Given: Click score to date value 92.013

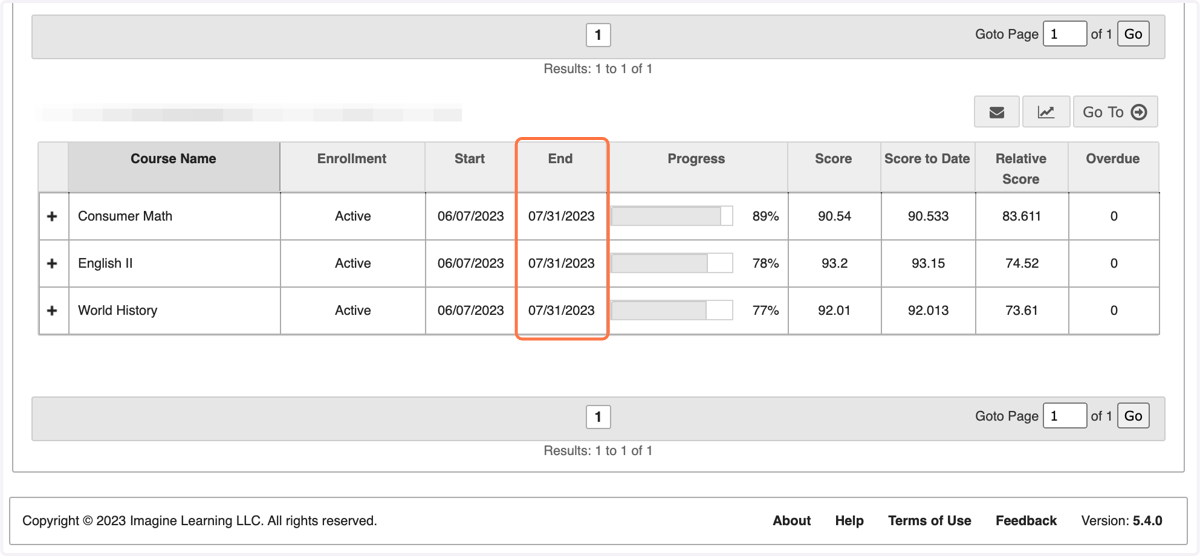Looking at the screenshot, I should (x=928, y=310).
